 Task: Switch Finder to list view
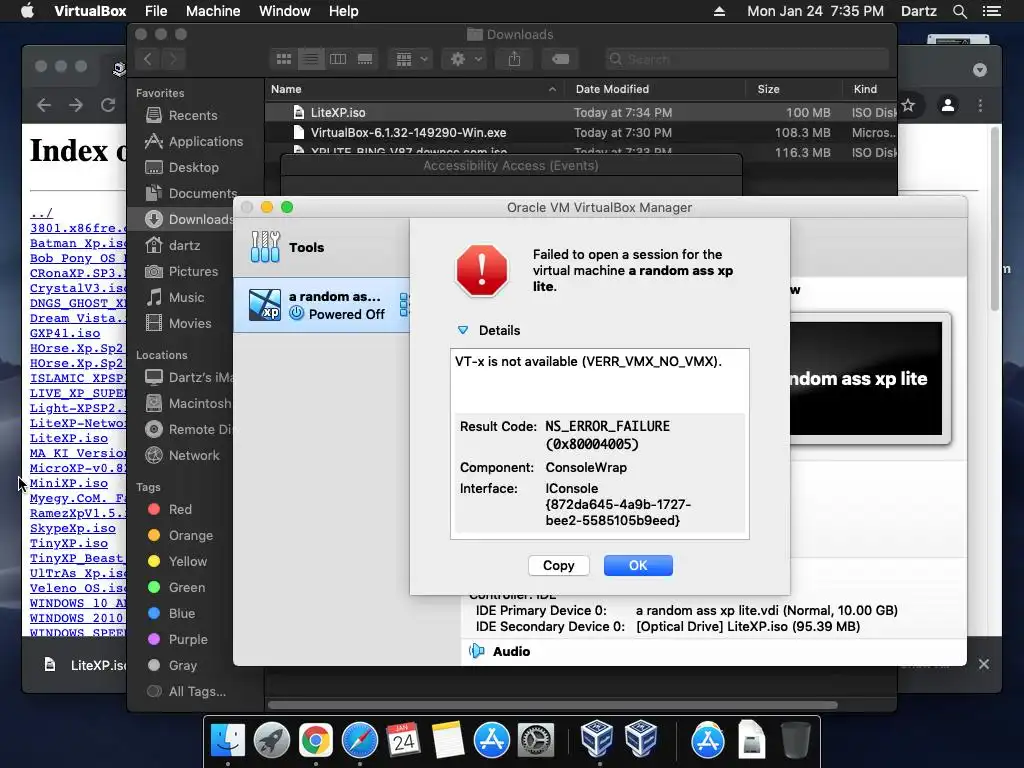(x=311, y=59)
